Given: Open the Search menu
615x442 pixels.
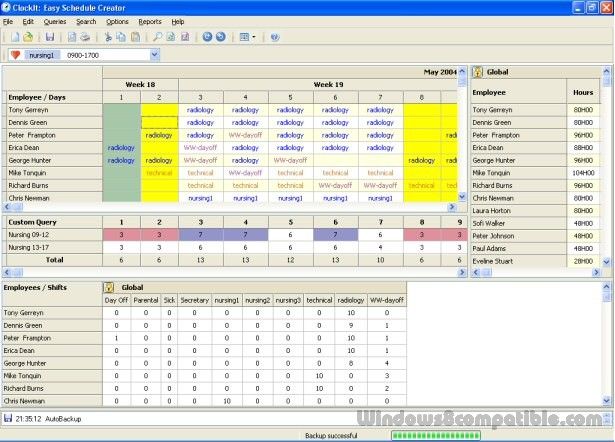Looking at the screenshot, I should click(86, 22).
